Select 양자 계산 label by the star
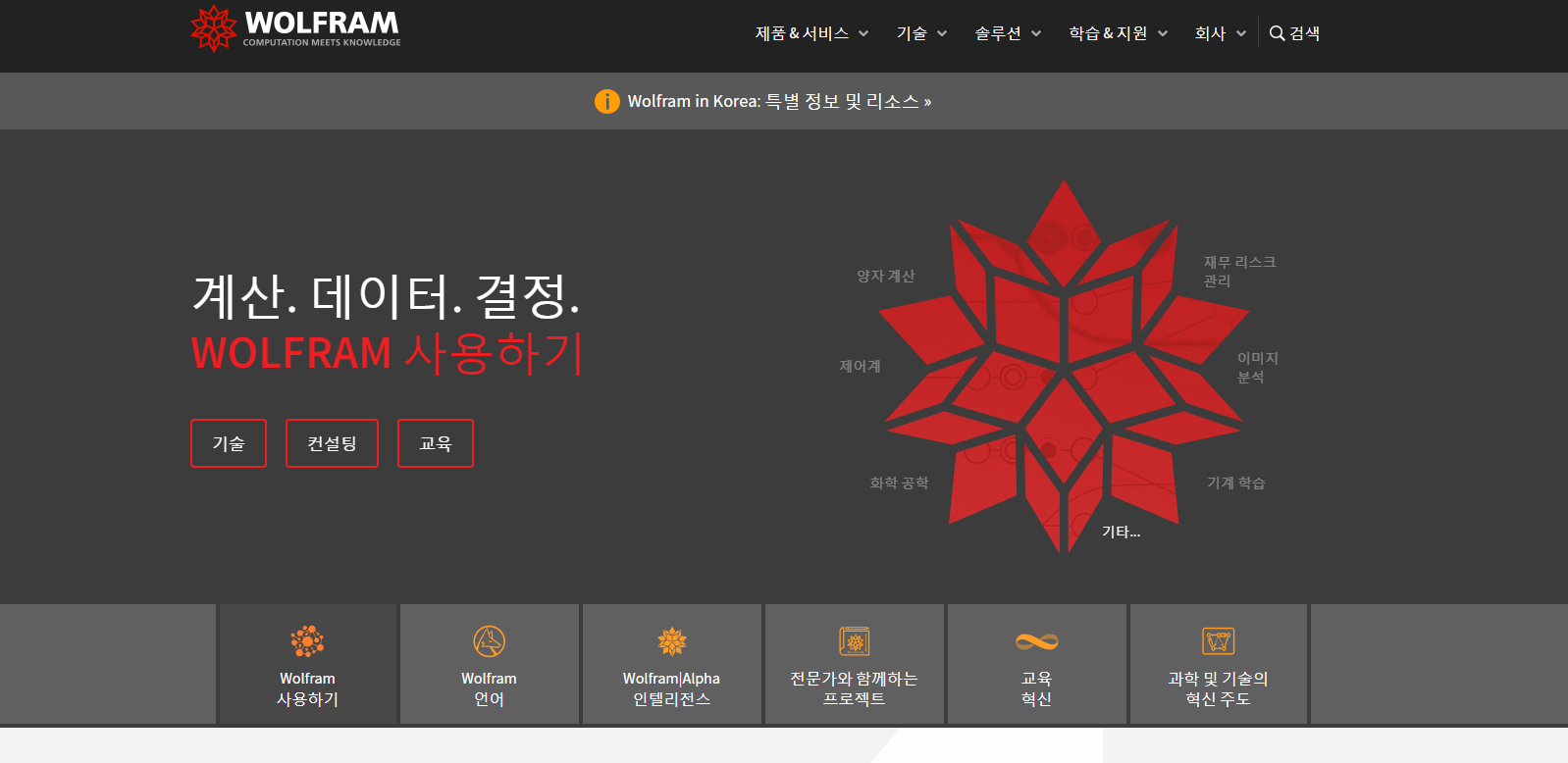 [x=885, y=277]
